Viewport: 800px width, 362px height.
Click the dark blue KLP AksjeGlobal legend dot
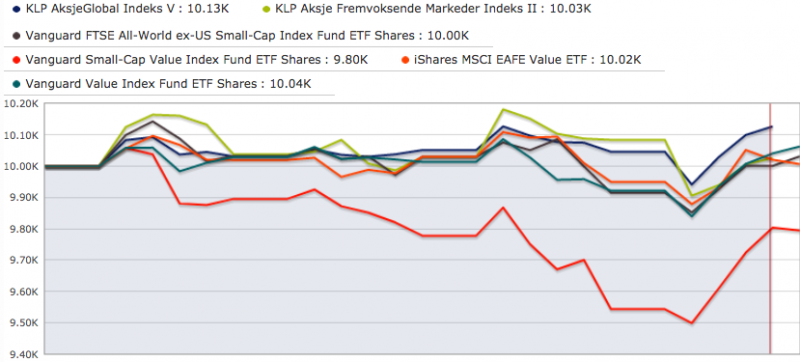click(16, 9)
